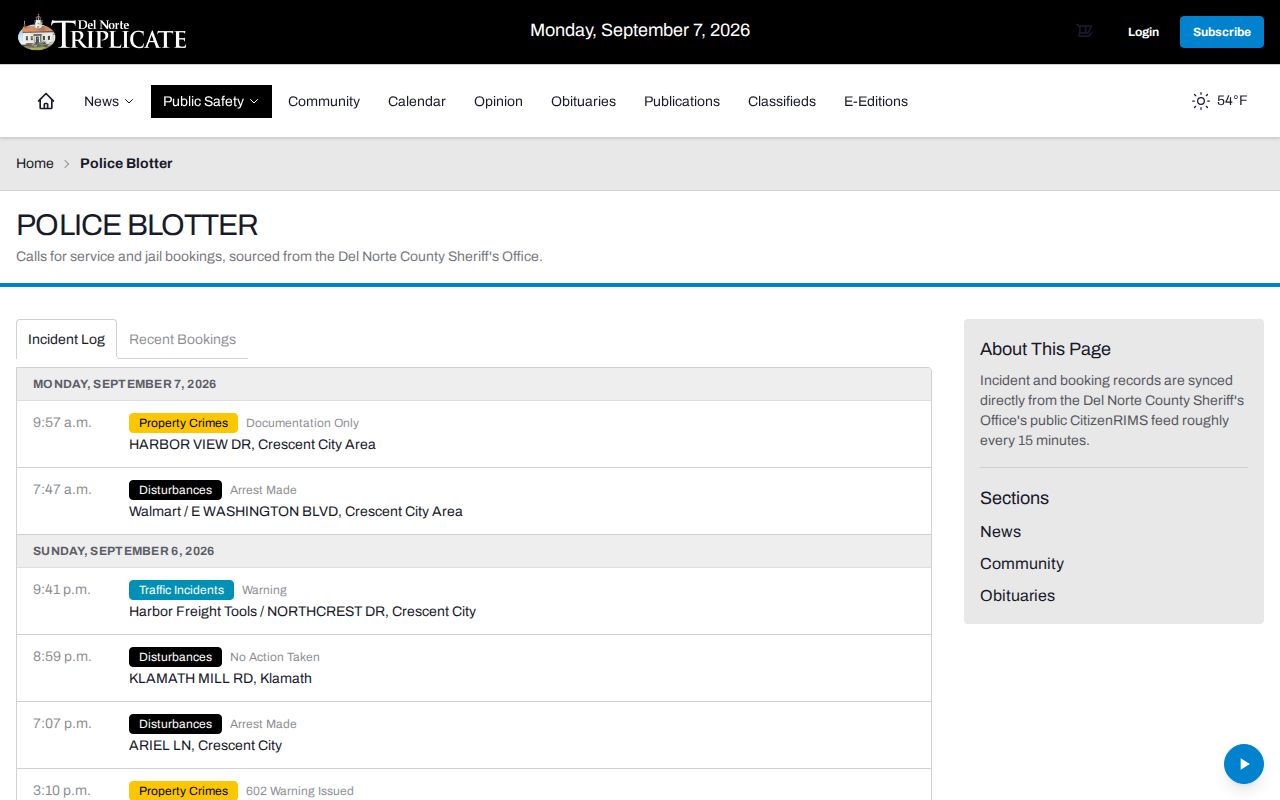1280x800 pixels.
Task: Click the round play button
Action: (x=1244, y=764)
